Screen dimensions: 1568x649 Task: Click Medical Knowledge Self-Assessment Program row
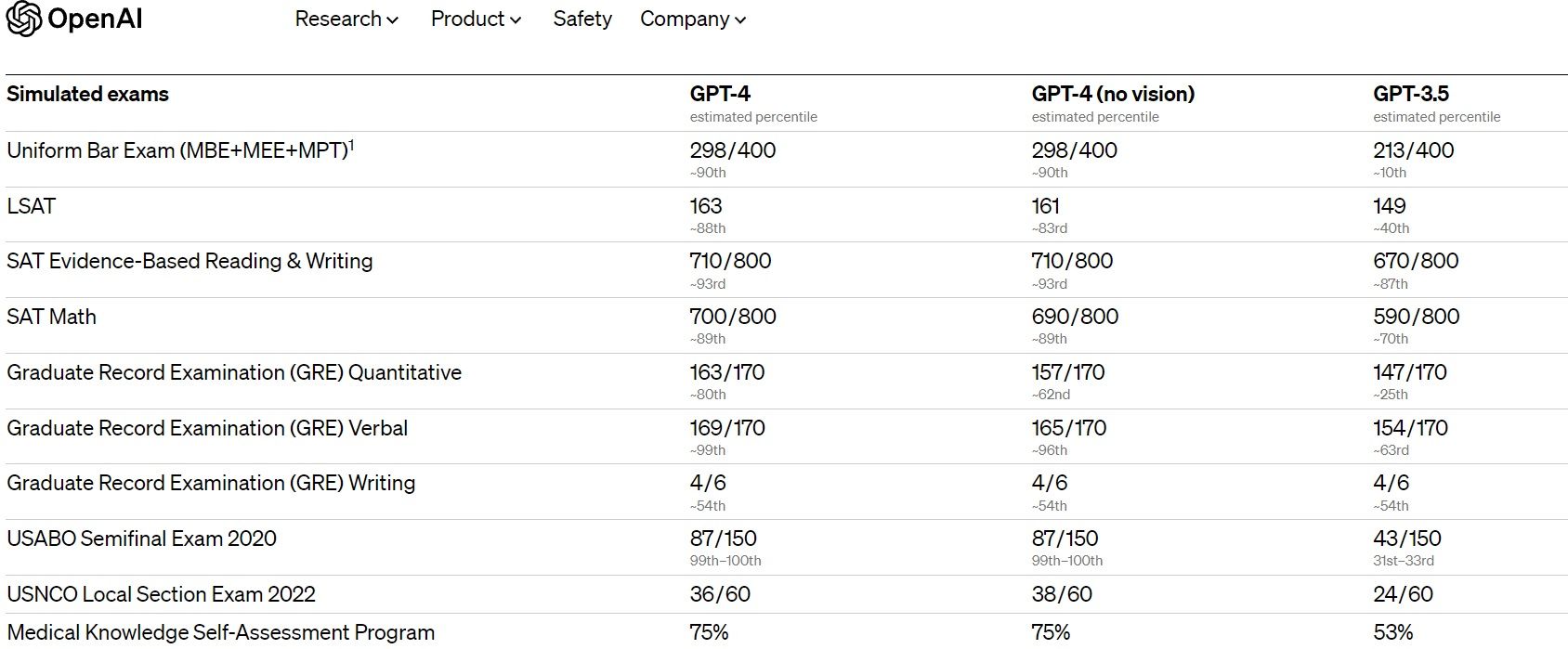[x=220, y=632]
